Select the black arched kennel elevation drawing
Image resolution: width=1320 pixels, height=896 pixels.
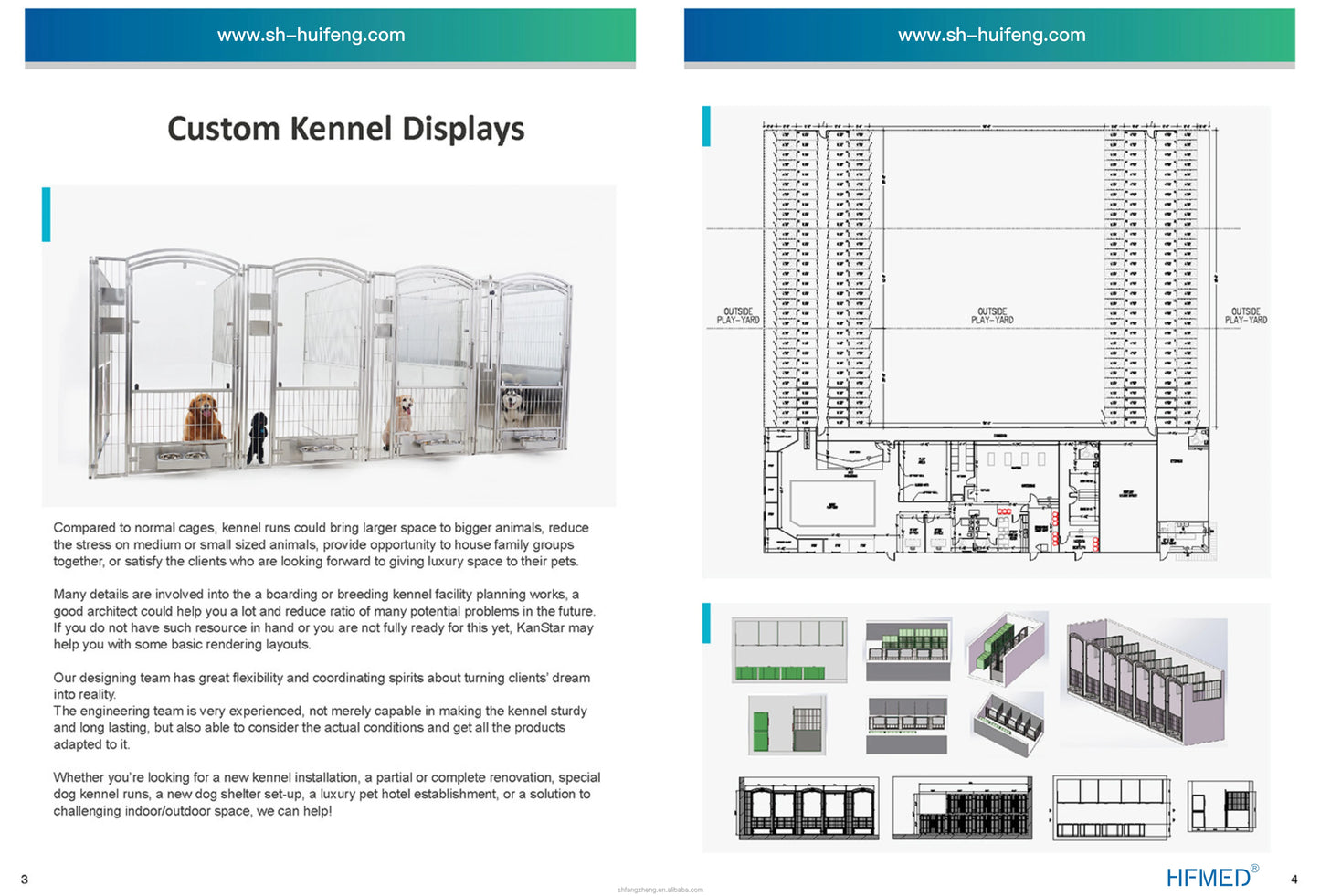tap(808, 808)
